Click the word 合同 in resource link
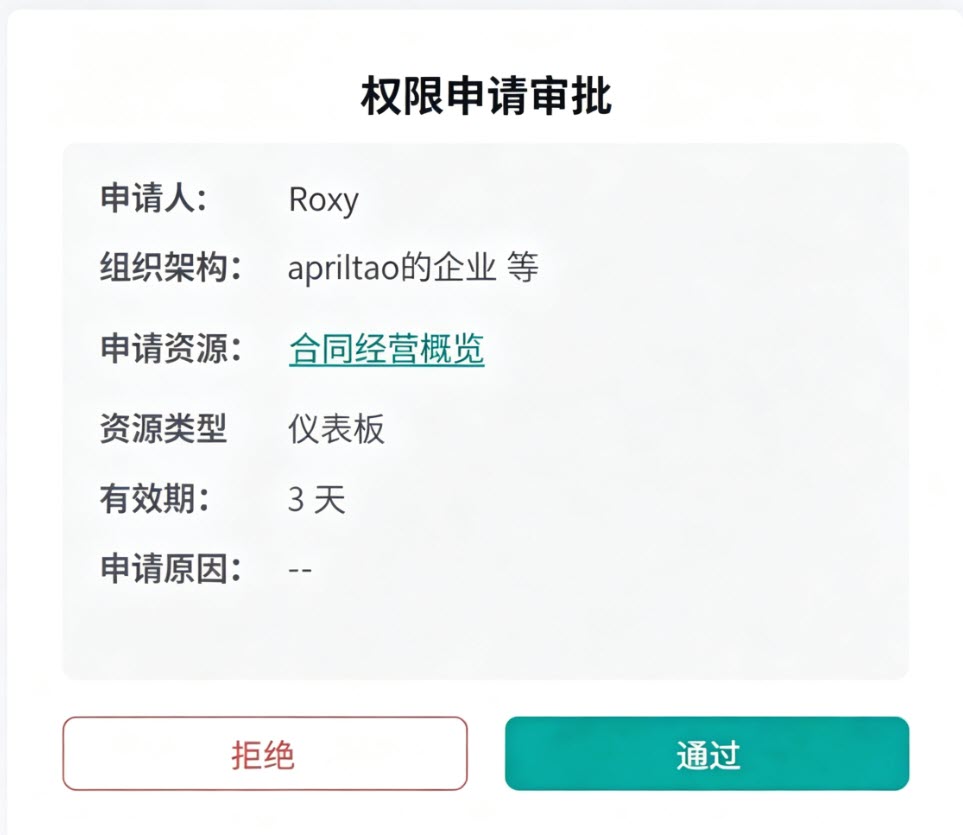 pos(320,349)
